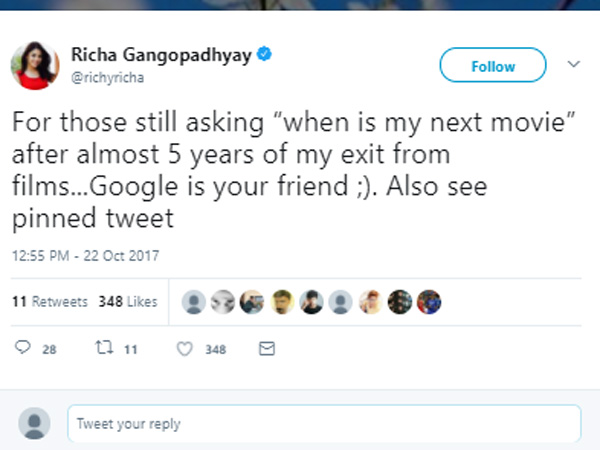The image size is (600, 450).
Task: Focus the Tweet your reply field
Action: [324, 424]
